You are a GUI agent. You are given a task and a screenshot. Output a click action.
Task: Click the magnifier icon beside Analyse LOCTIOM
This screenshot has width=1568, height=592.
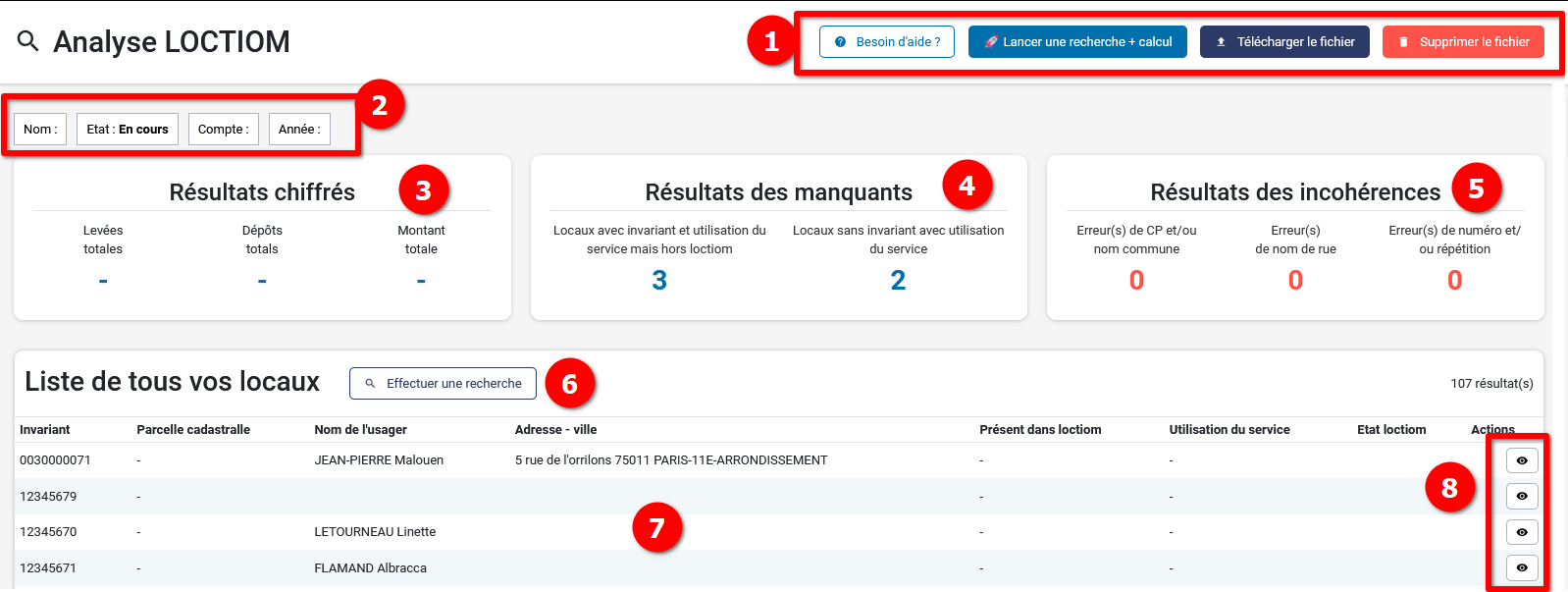(x=28, y=41)
